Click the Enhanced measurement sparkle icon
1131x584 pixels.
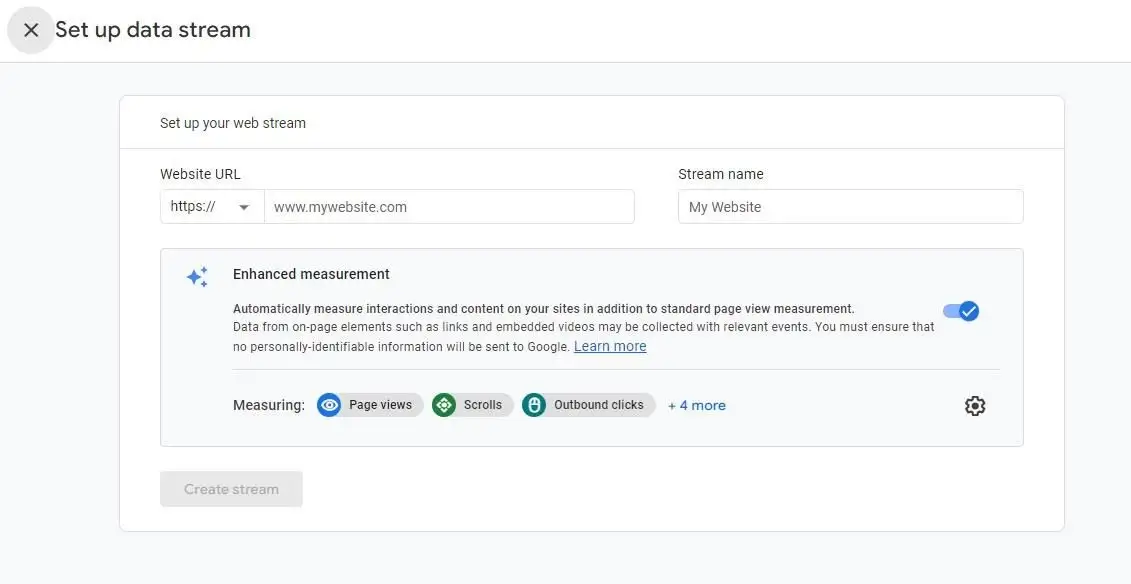pyautogui.click(x=197, y=277)
